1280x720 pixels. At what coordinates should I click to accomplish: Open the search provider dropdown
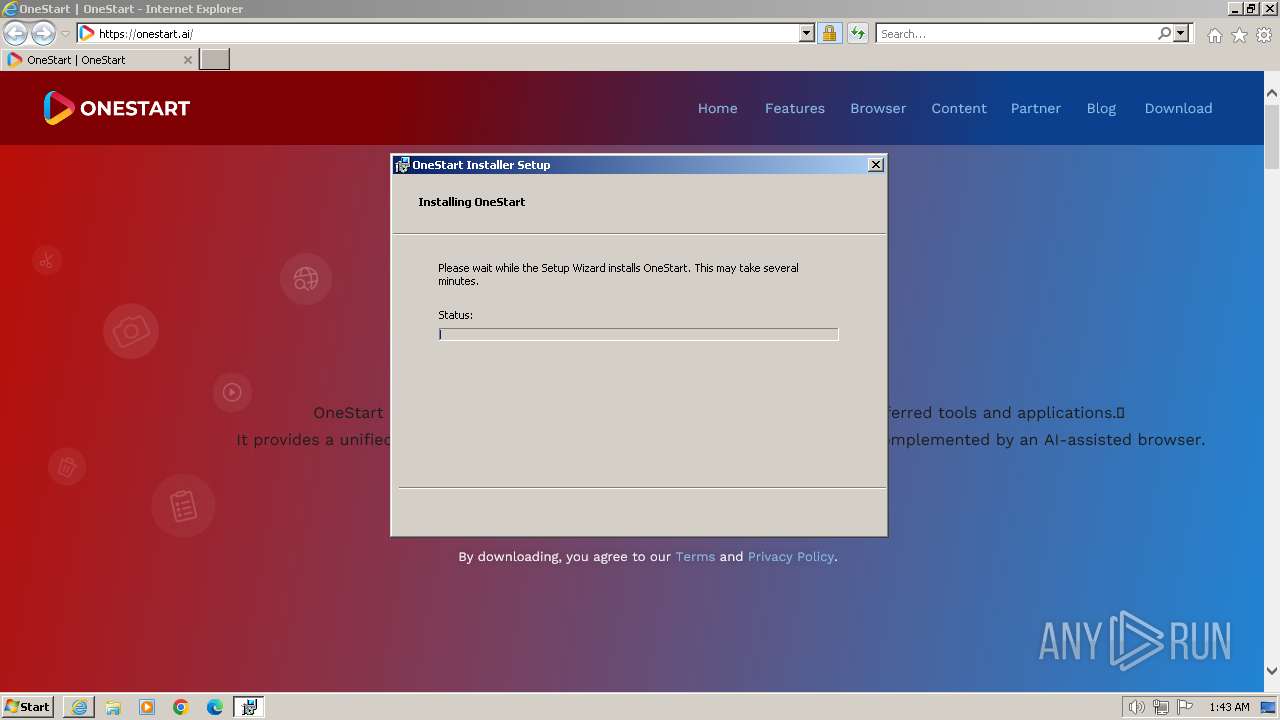click(1181, 33)
